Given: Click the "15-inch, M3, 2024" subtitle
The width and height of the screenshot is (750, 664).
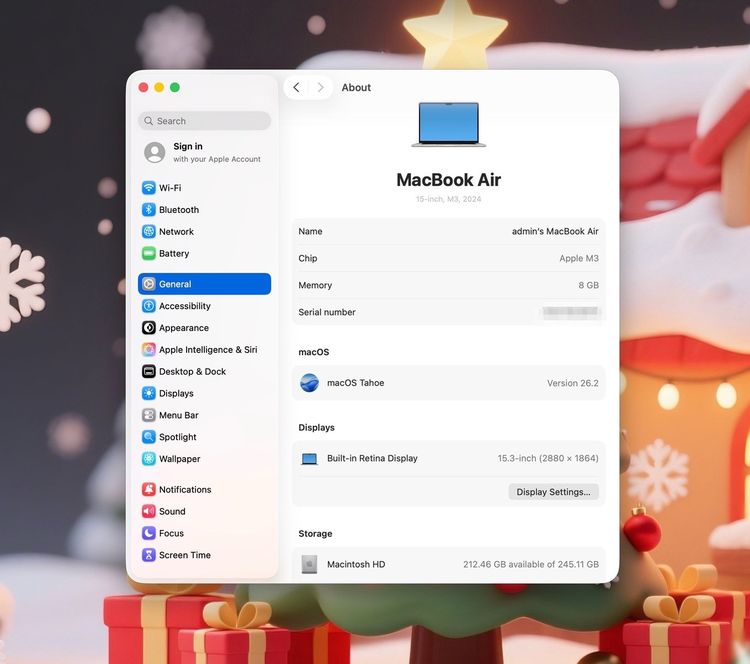Looking at the screenshot, I should point(449,199).
